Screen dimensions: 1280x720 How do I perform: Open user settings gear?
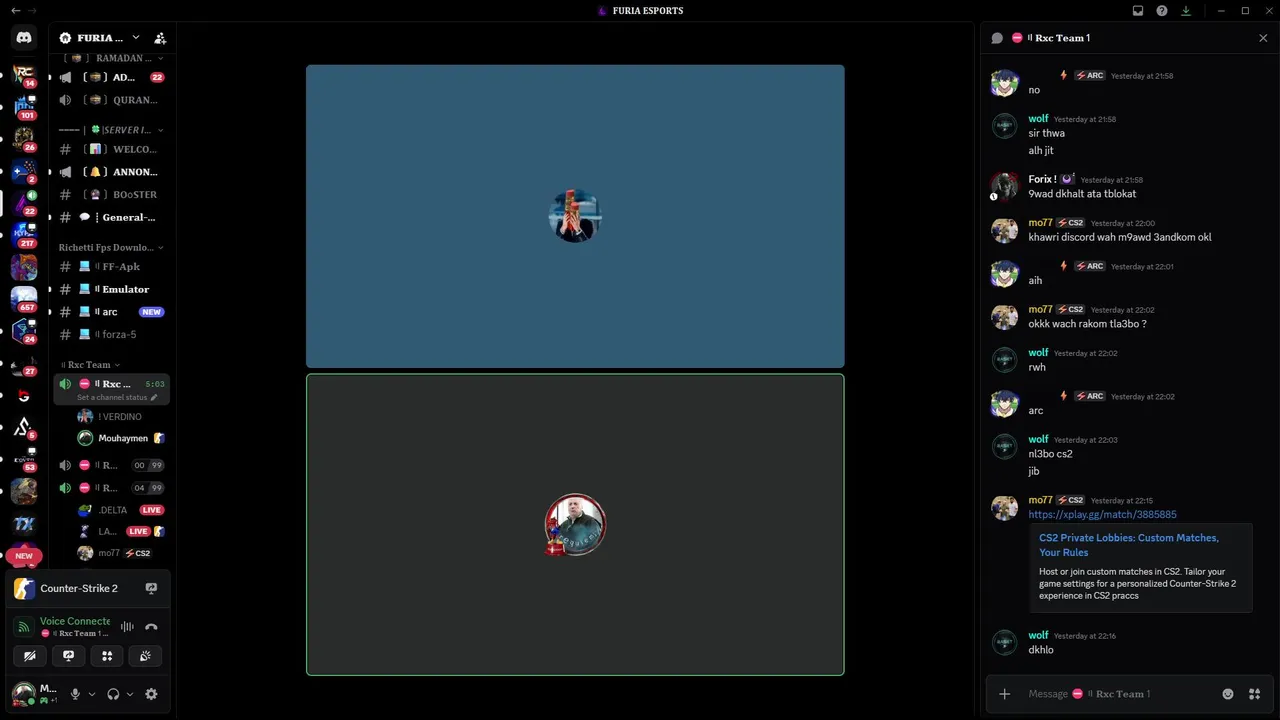click(x=151, y=694)
